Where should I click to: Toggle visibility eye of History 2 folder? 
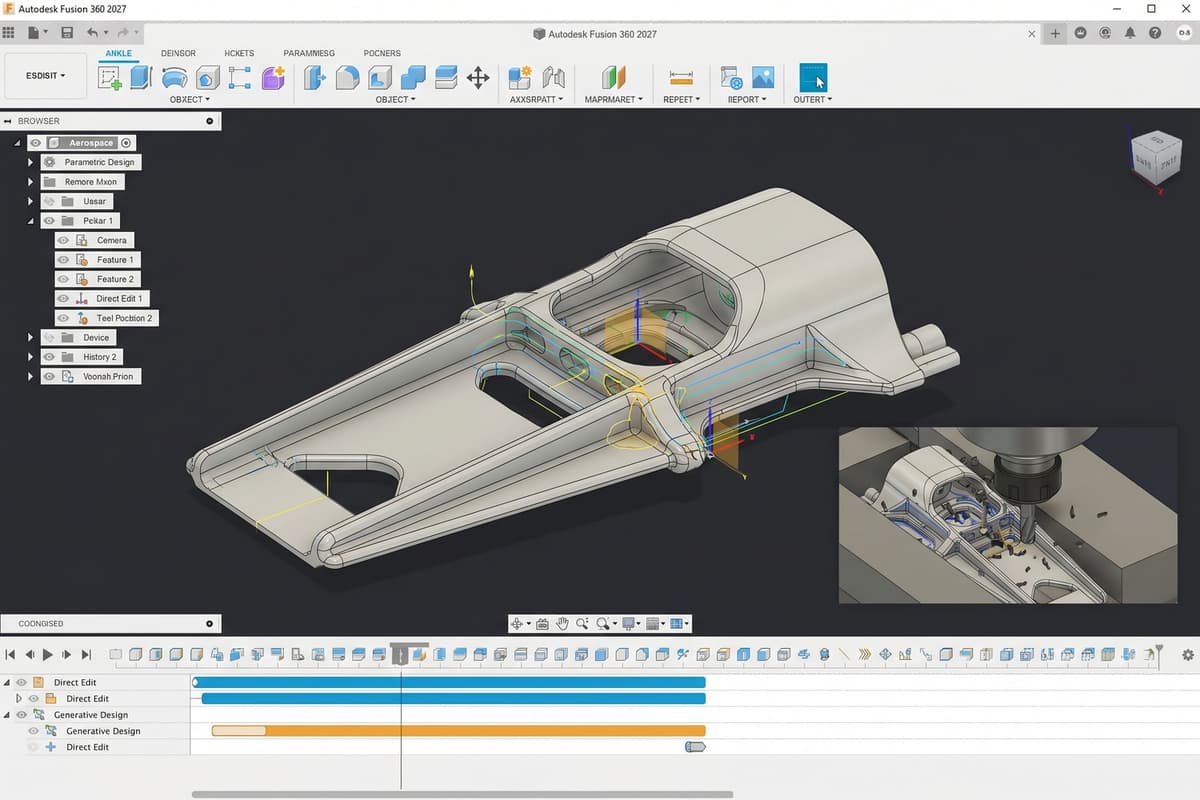click(48, 357)
